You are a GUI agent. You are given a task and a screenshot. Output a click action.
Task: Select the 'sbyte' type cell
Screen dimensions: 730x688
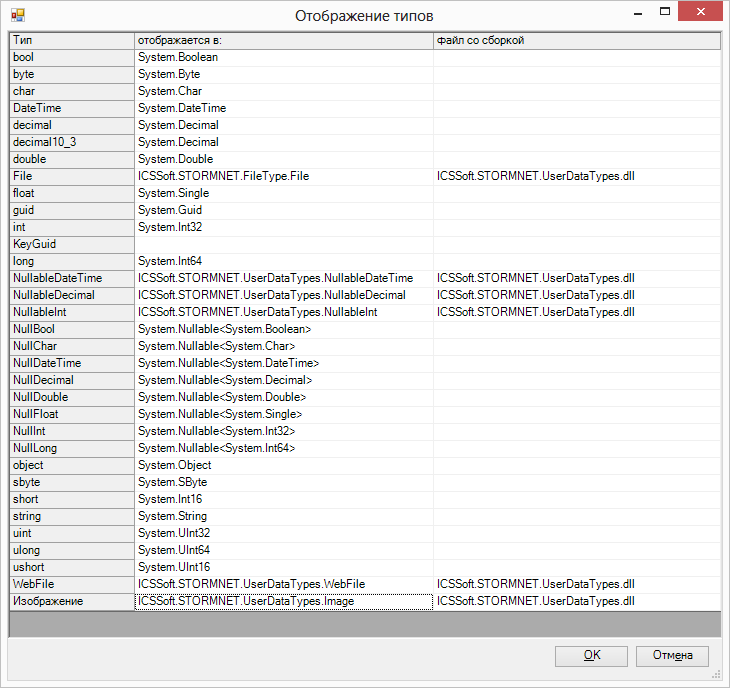(72, 482)
